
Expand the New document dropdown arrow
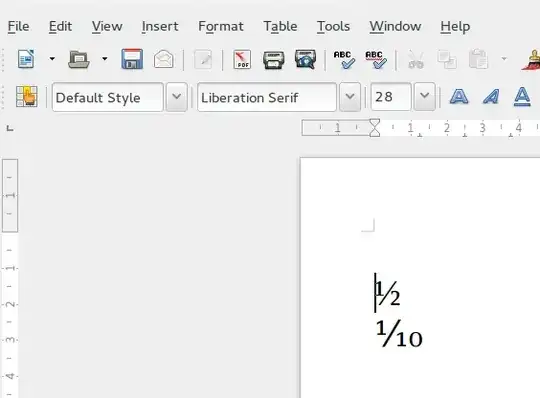coord(52,59)
